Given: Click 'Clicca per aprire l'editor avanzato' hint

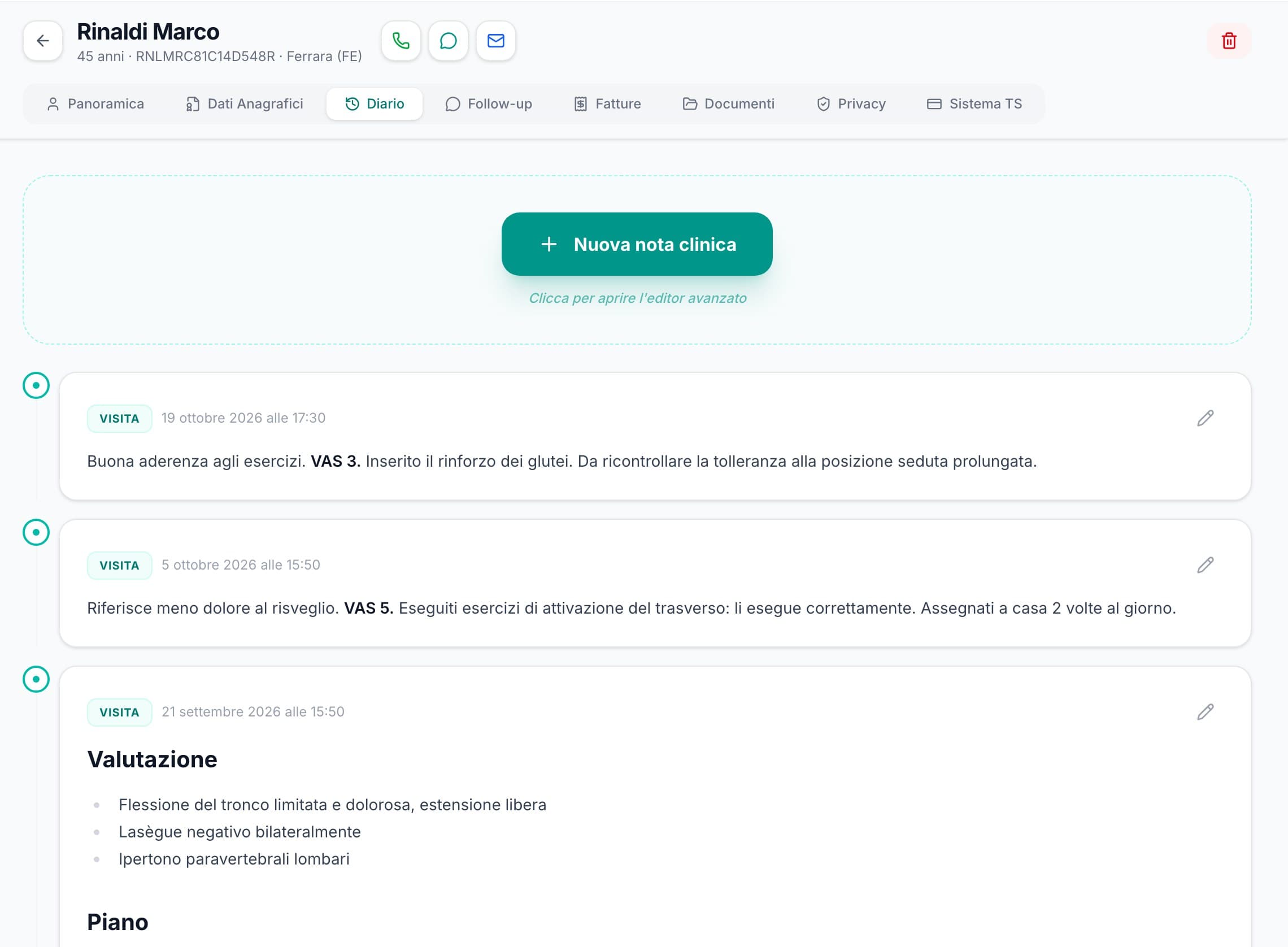Looking at the screenshot, I should point(637,298).
